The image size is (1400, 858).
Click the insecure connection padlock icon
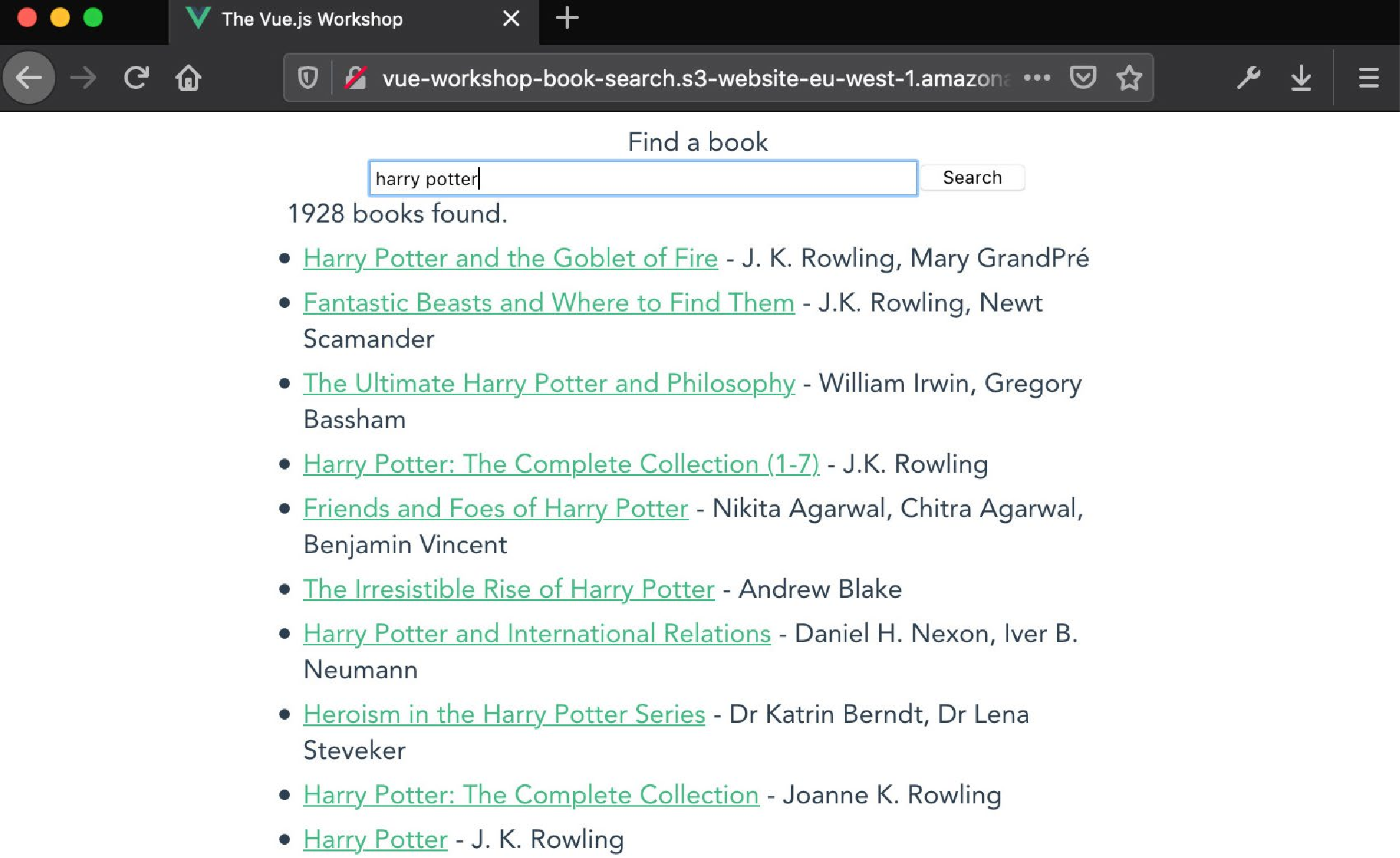356,78
